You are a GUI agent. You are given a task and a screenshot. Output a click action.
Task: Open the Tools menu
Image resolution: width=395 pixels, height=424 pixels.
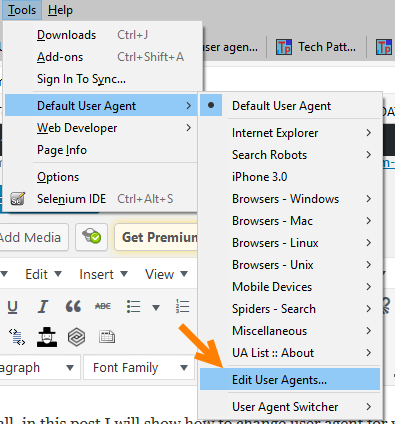point(22,10)
